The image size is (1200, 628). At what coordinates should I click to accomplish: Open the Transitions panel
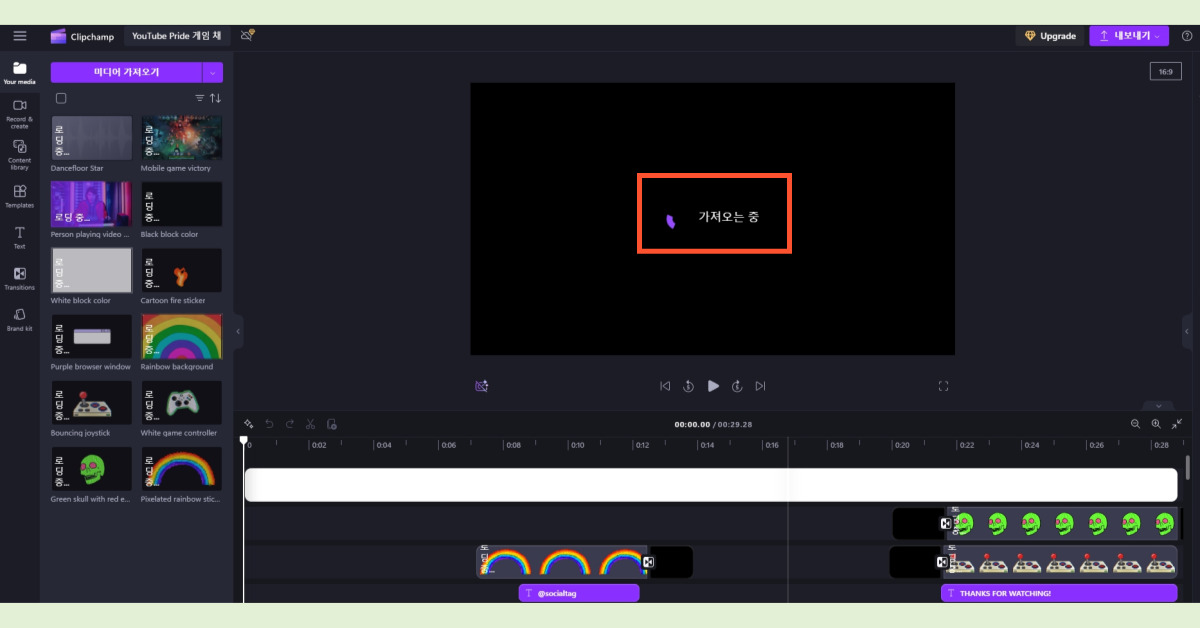(x=19, y=278)
